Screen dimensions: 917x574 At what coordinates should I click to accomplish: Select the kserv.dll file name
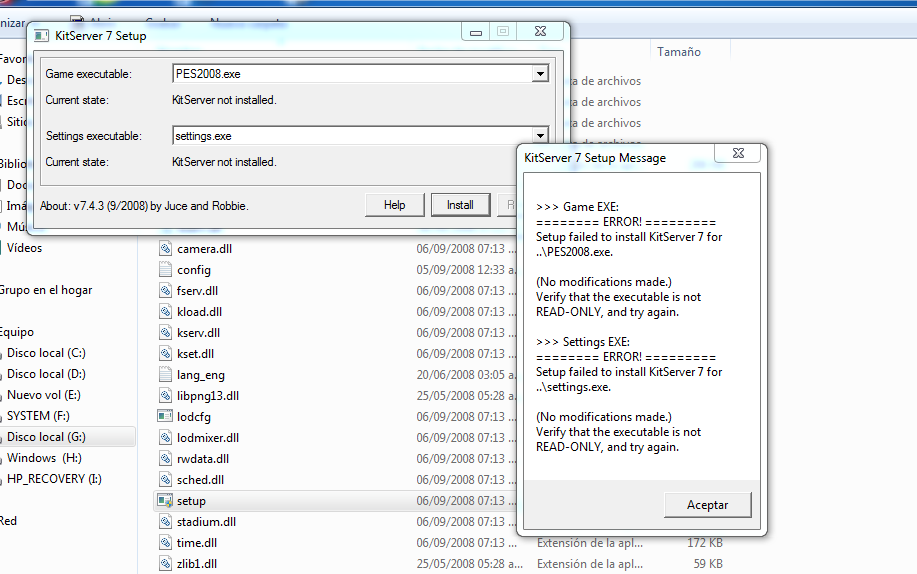(x=199, y=333)
